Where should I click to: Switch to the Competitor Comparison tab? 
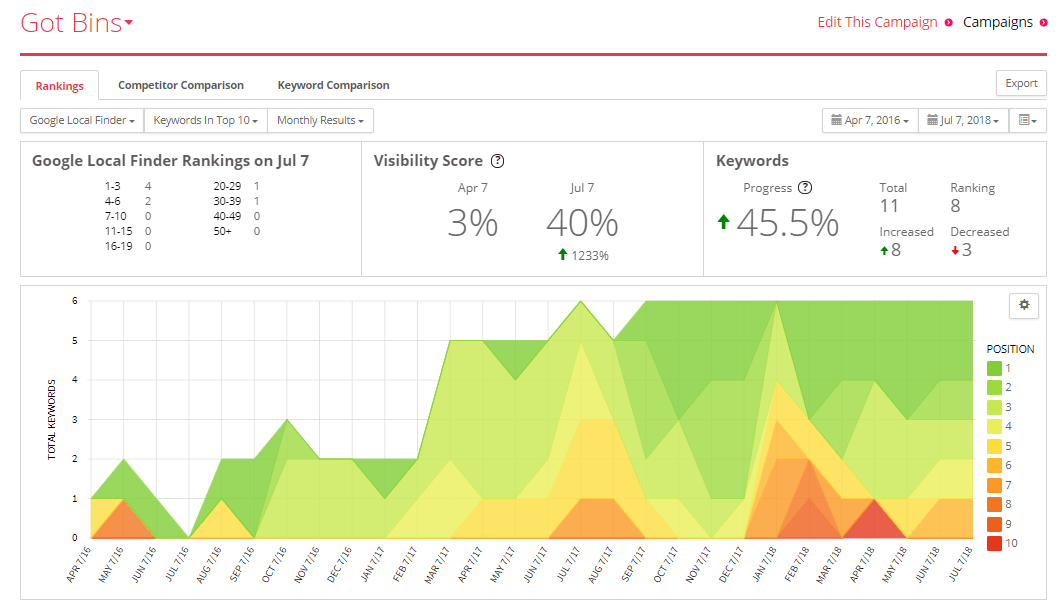click(181, 85)
